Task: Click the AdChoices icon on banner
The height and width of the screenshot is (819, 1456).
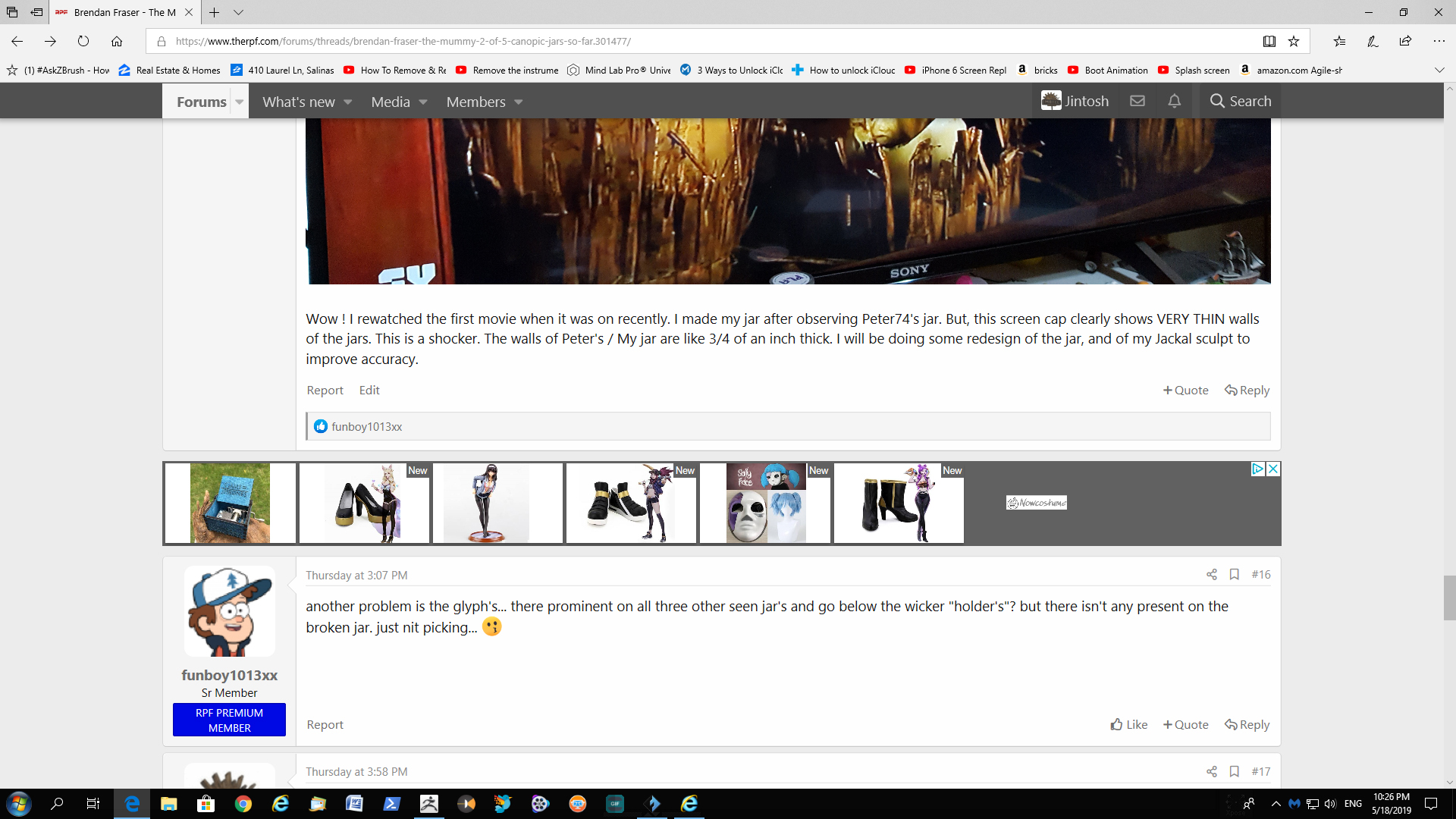Action: coord(1258,469)
